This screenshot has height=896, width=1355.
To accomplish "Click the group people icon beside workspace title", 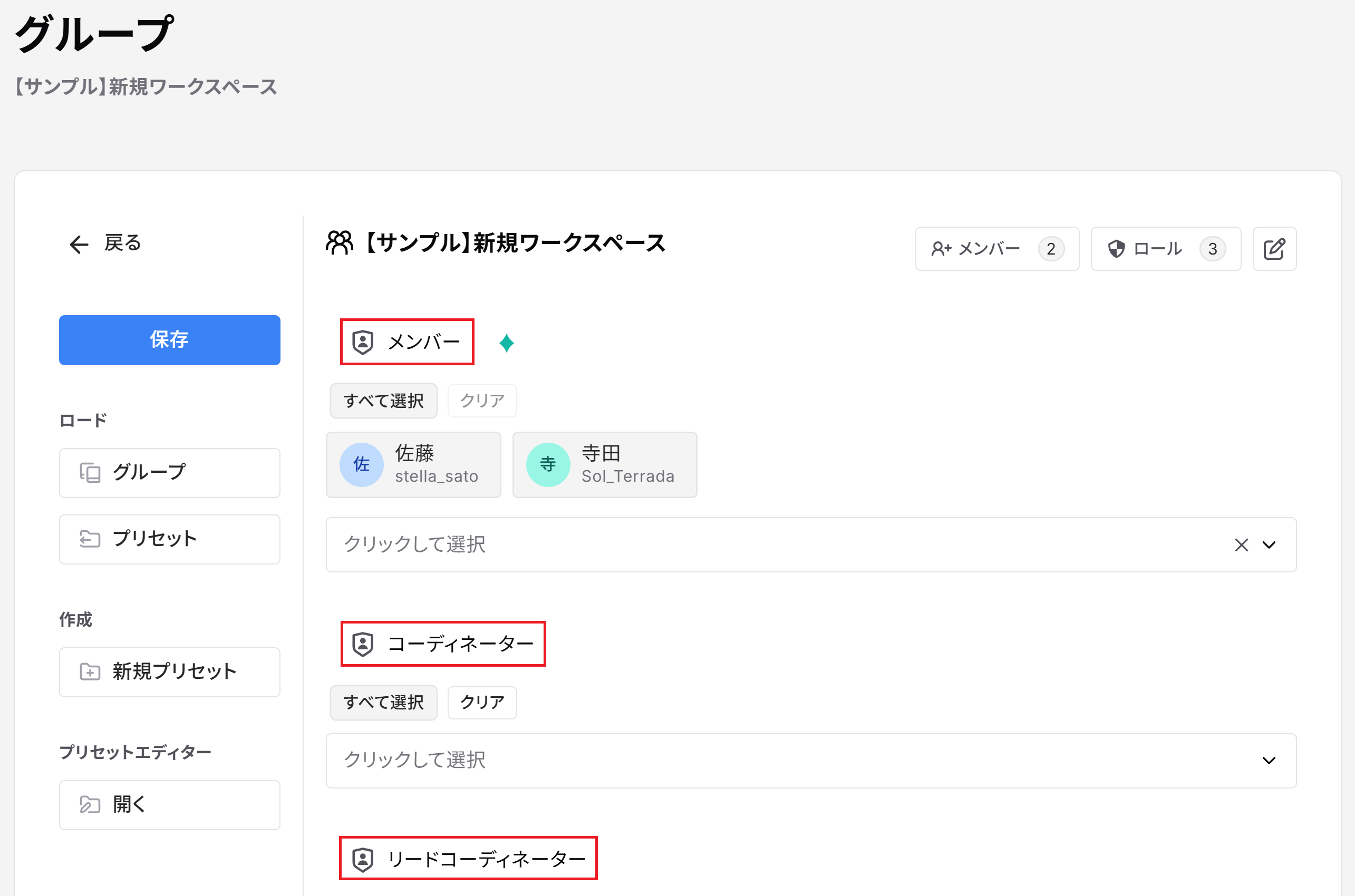I will pos(340,244).
